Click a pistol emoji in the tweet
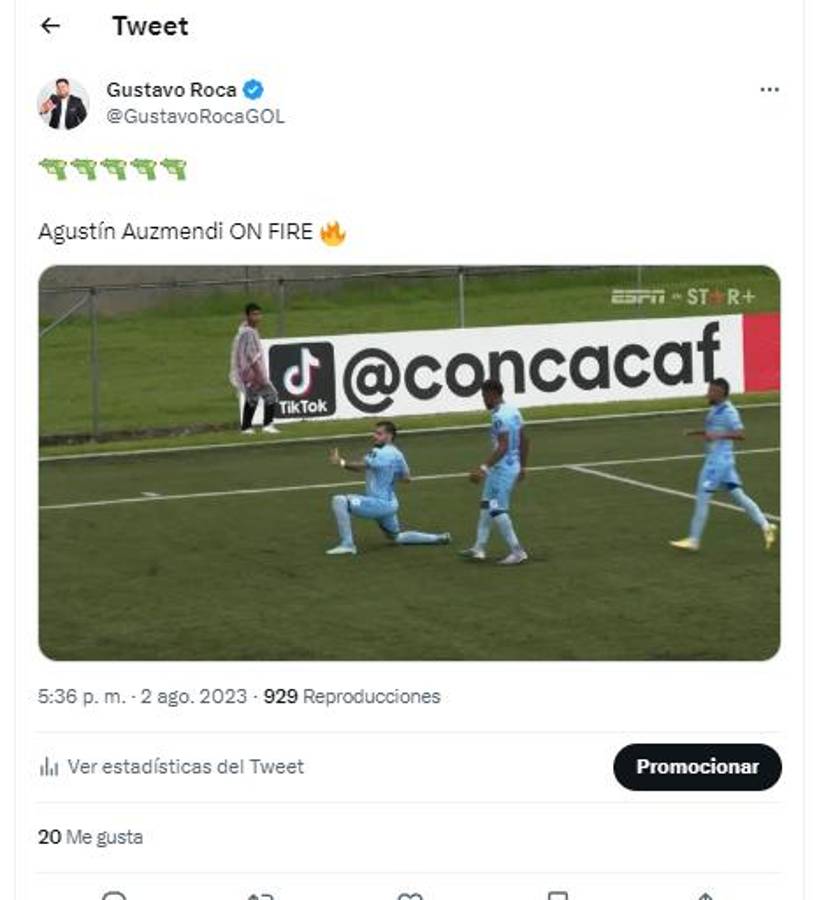The width and height of the screenshot is (826, 900). pos(52,168)
